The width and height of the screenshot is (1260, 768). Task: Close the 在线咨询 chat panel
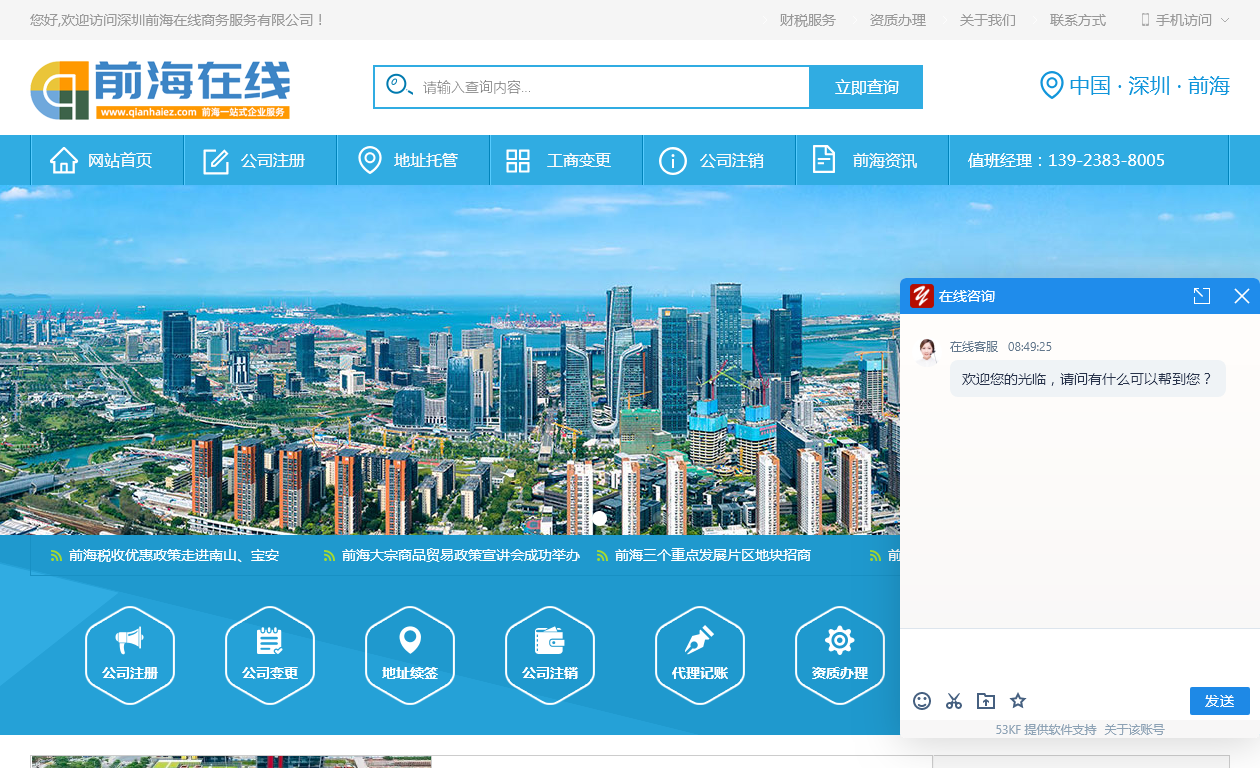point(1242,296)
